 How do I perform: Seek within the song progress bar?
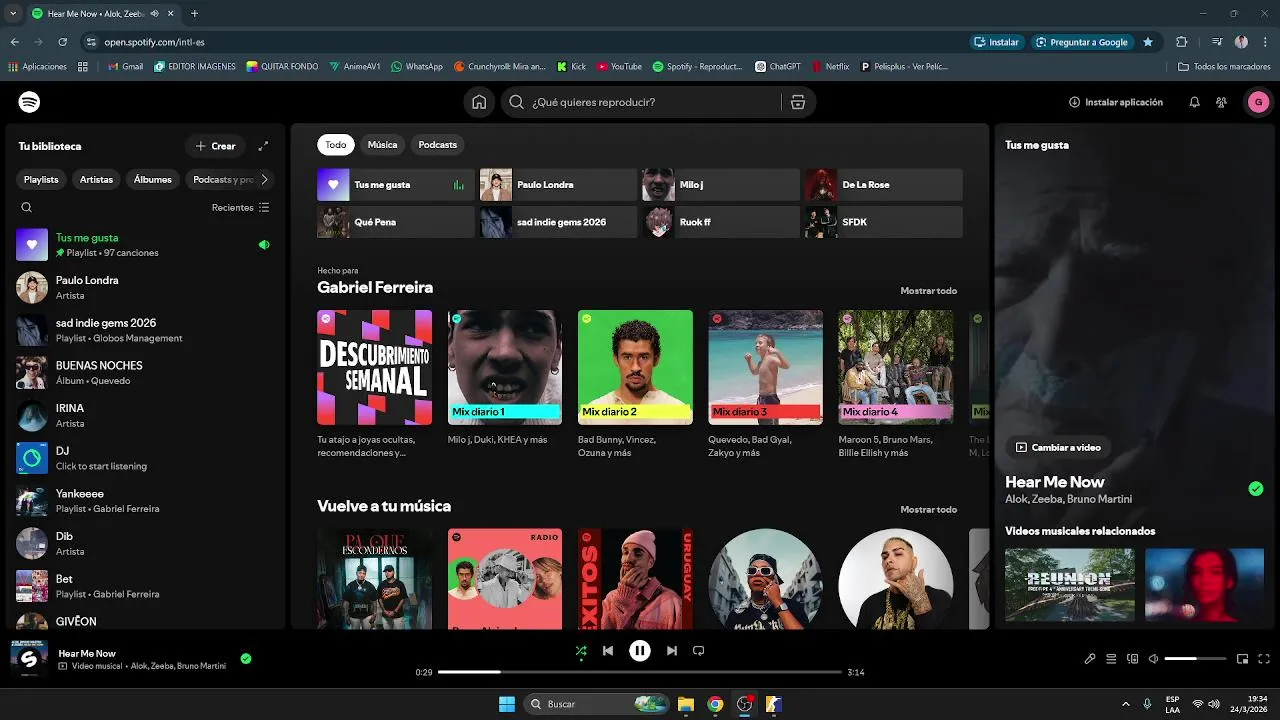click(640, 672)
